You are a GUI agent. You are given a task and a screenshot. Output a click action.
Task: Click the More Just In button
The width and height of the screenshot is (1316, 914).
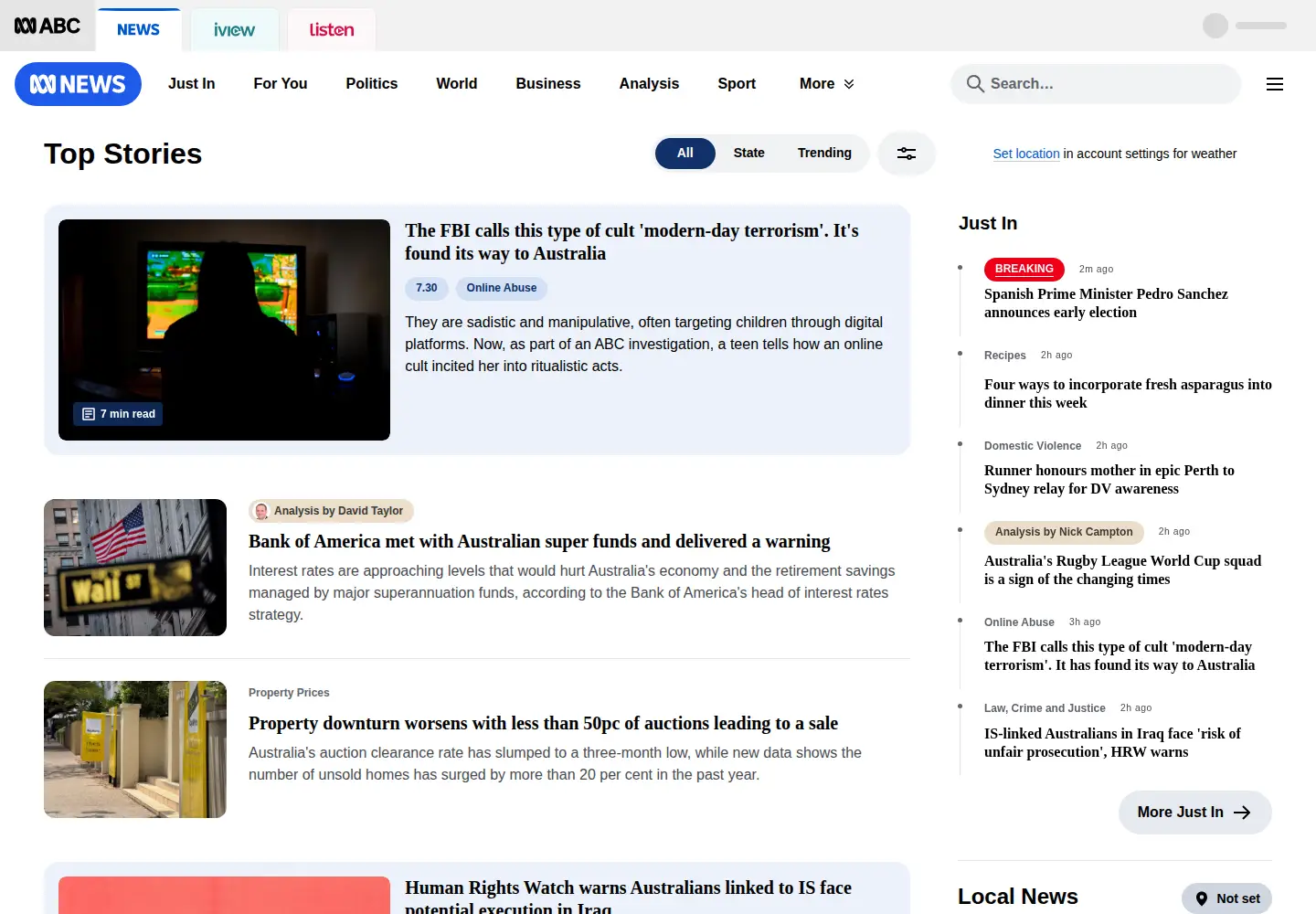1195,813
